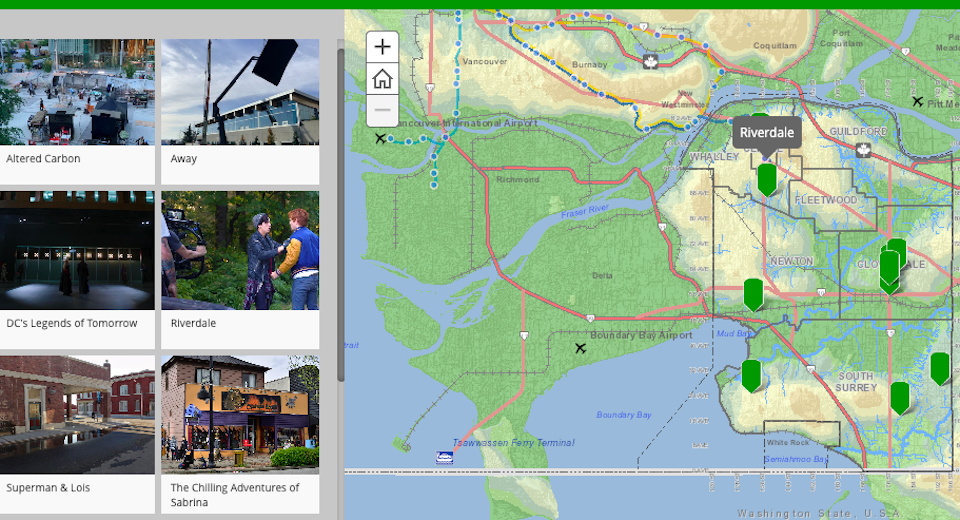Click the Altered Carbon title text
This screenshot has height=520, width=960.
[43, 159]
